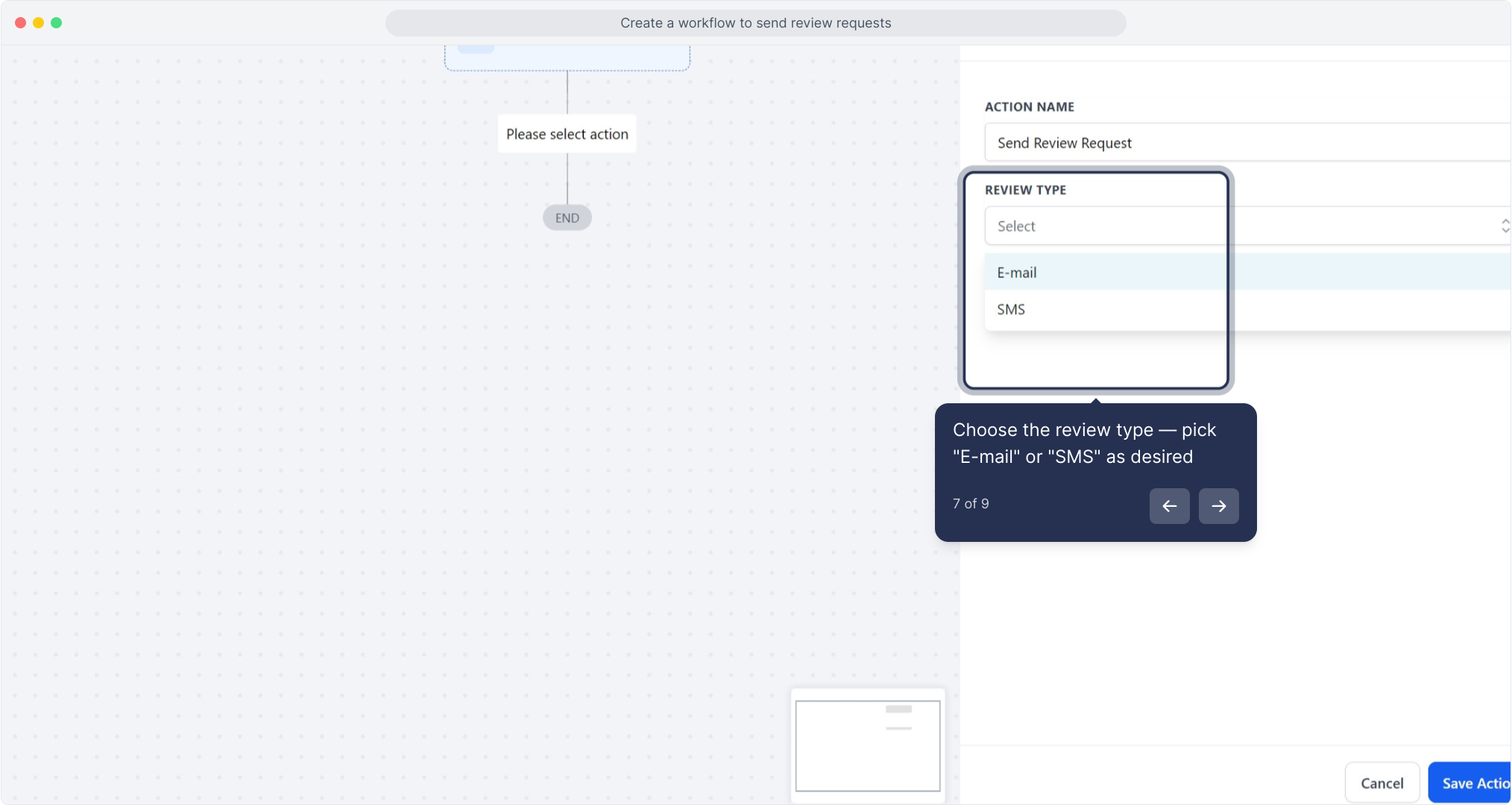Click the REVIEW TYPE field label
This screenshot has height=805, width=1512.
click(x=1025, y=190)
